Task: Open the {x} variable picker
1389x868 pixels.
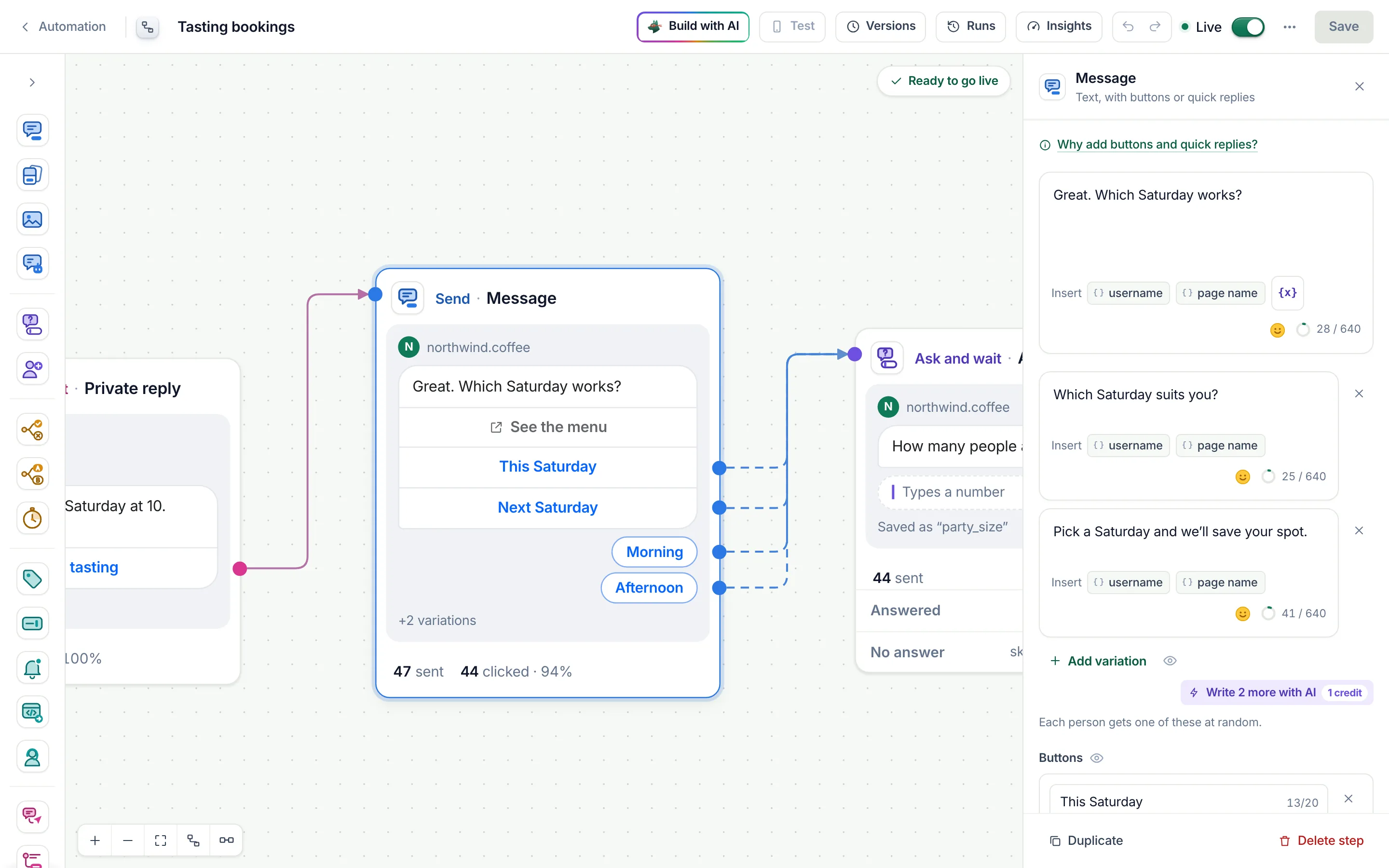Action: coord(1287,293)
